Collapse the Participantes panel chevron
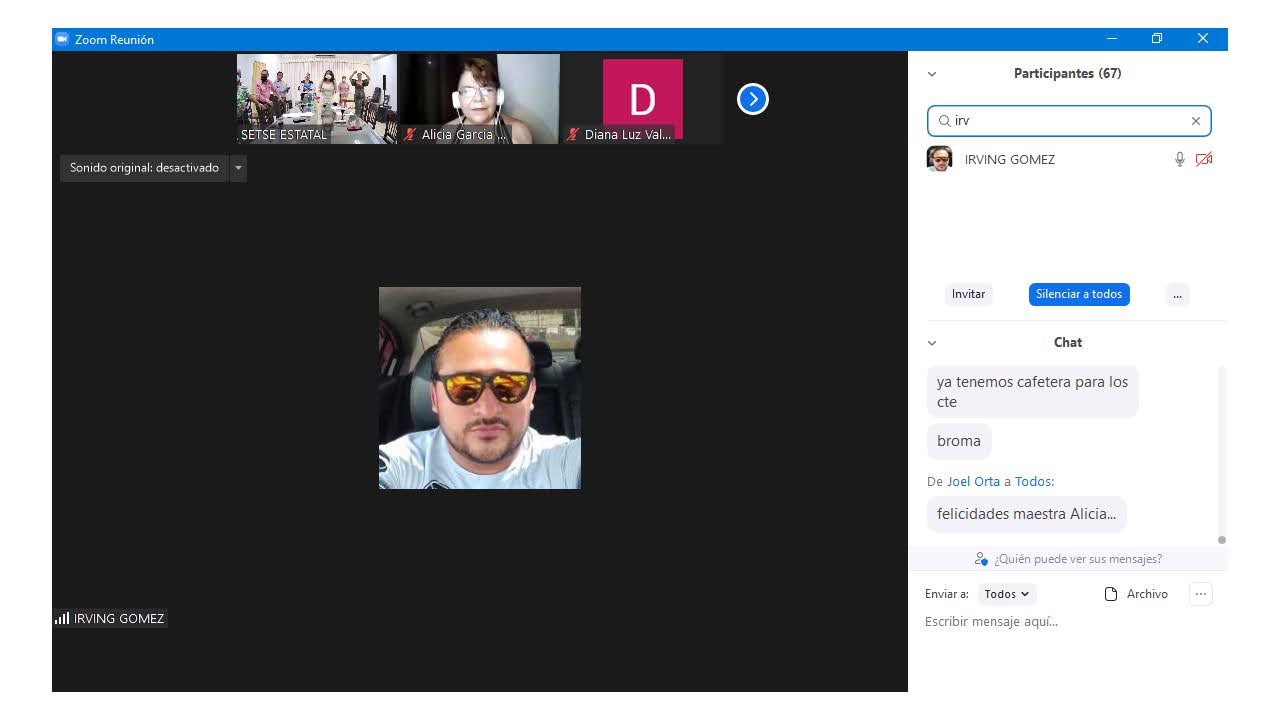Screen dimensions: 1280x720 tap(932, 74)
